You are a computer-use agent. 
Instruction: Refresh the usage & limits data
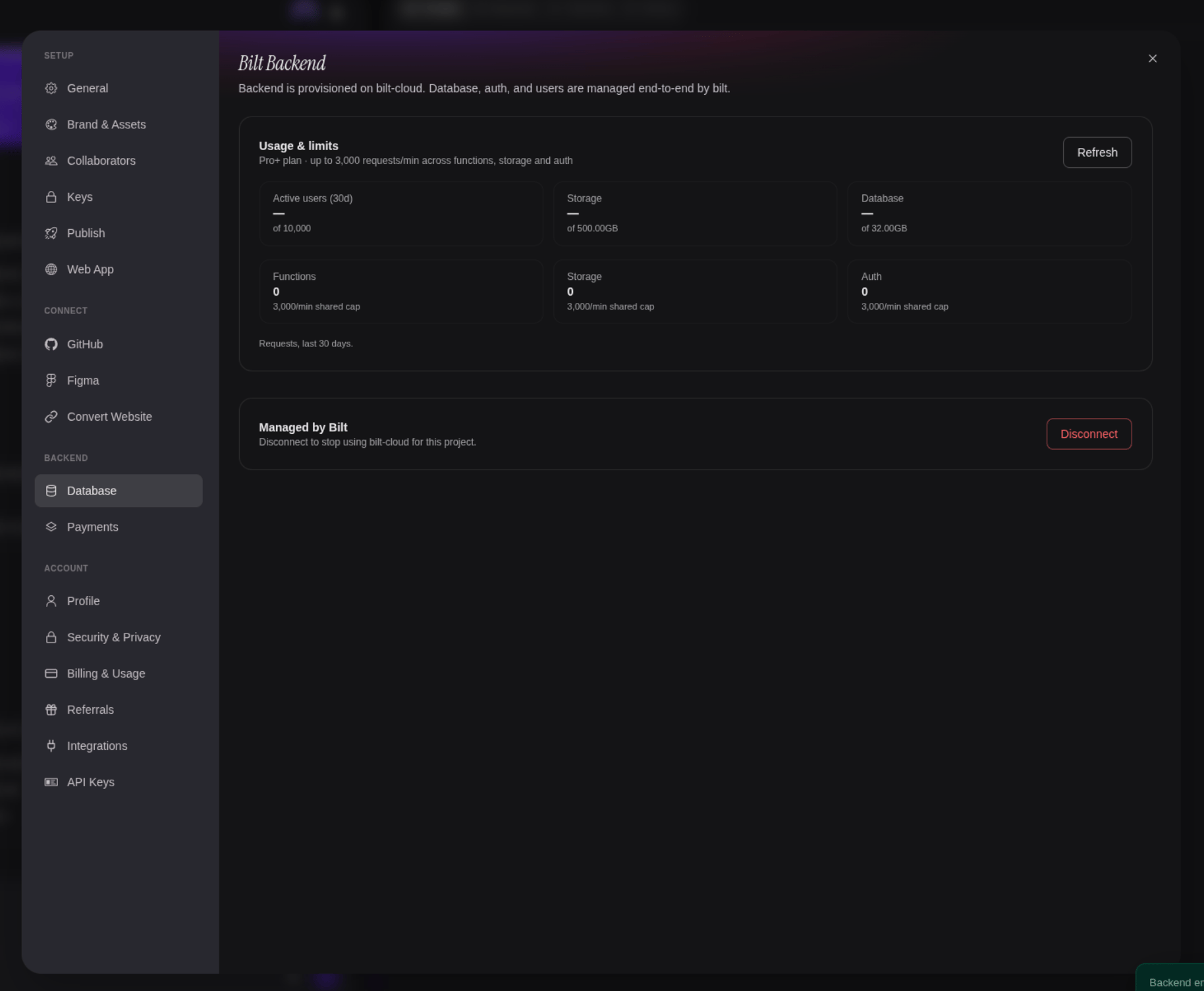[1097, 152]
